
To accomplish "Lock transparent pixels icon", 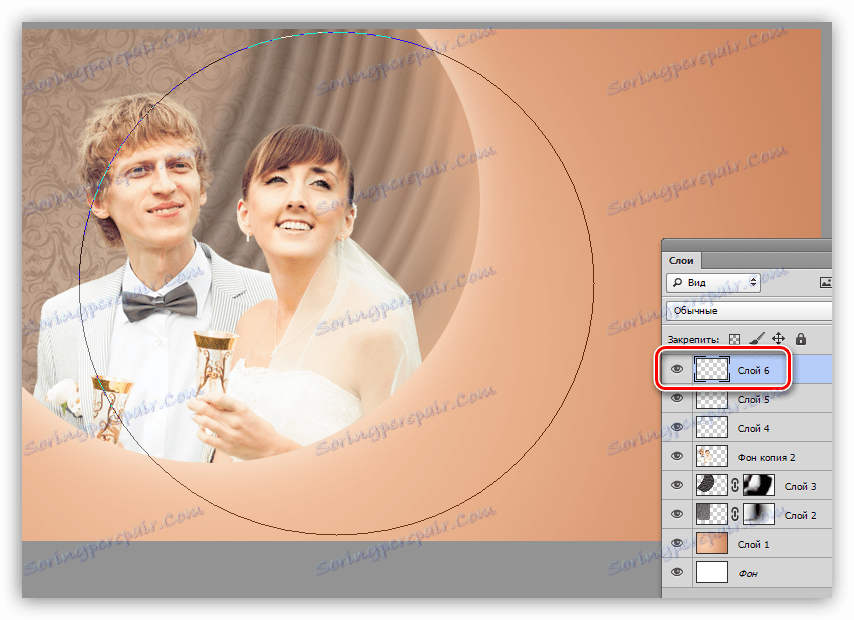I will click(x=735, y=339).
